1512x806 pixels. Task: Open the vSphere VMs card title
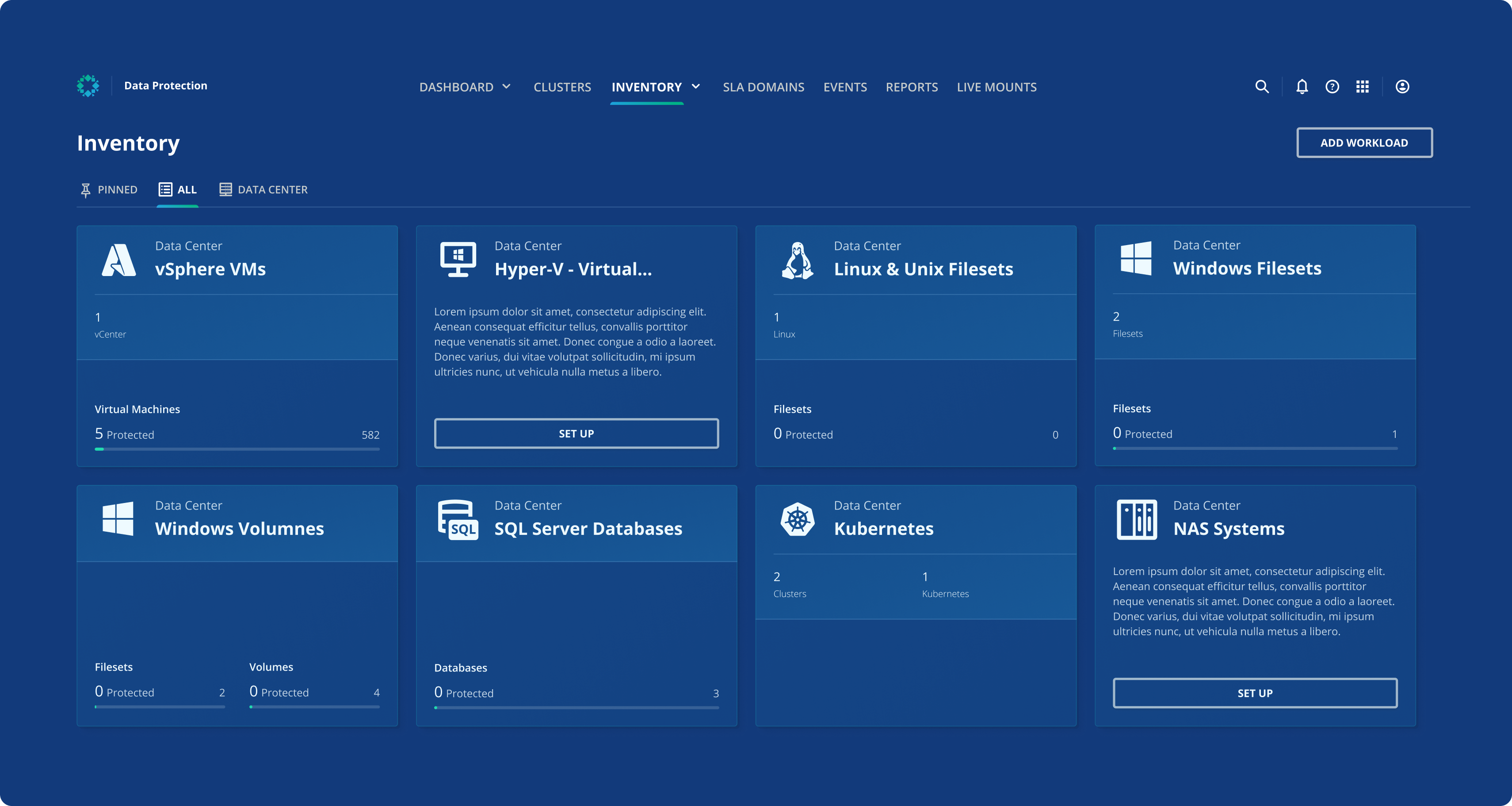pos(210,269)
